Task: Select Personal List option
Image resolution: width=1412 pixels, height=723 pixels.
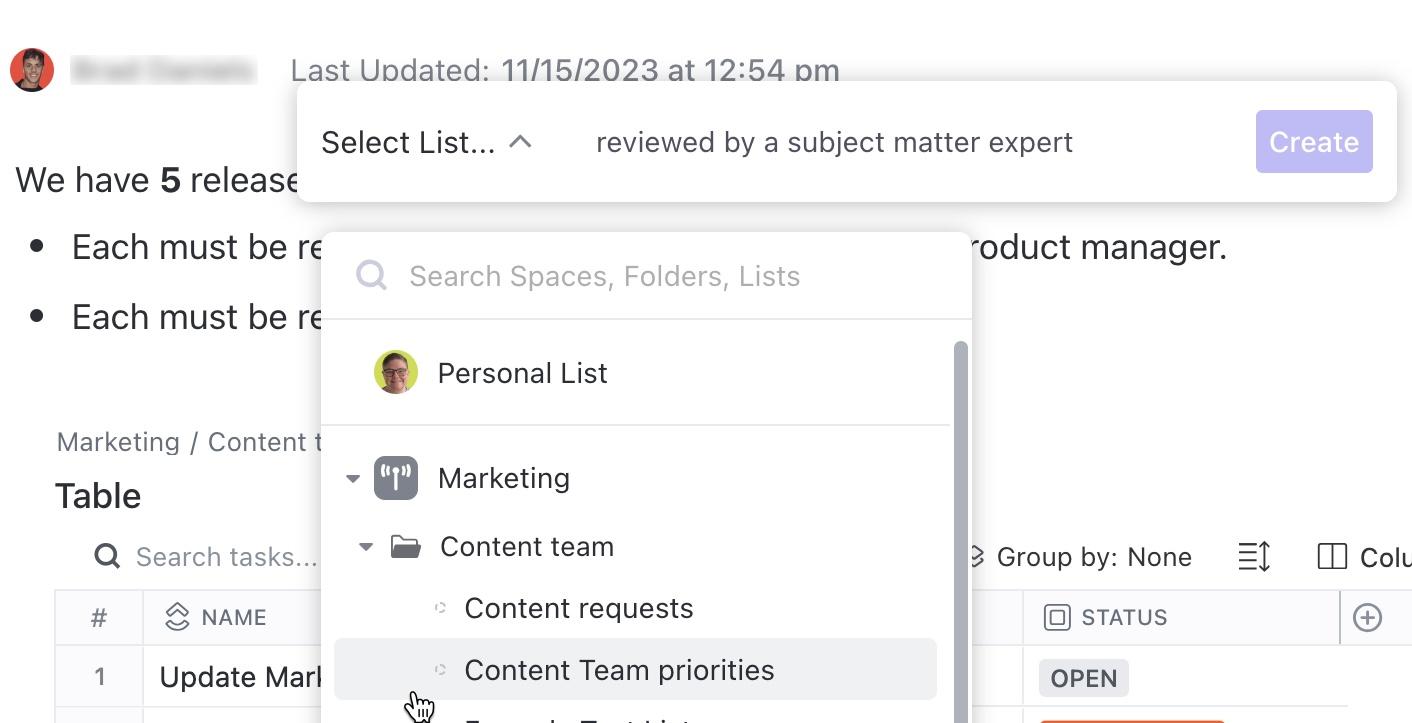Action: tap(522, 373)
